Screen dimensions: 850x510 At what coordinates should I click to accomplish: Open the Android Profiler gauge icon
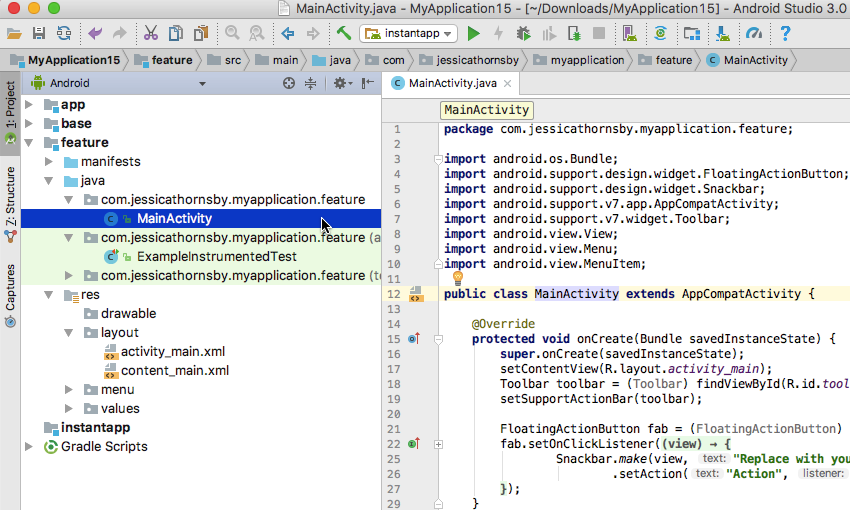pyautogui.click(x=754, y=34)
